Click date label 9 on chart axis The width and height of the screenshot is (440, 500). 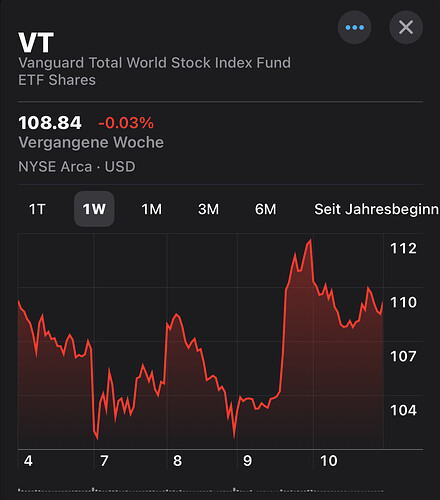coord(247,461)
